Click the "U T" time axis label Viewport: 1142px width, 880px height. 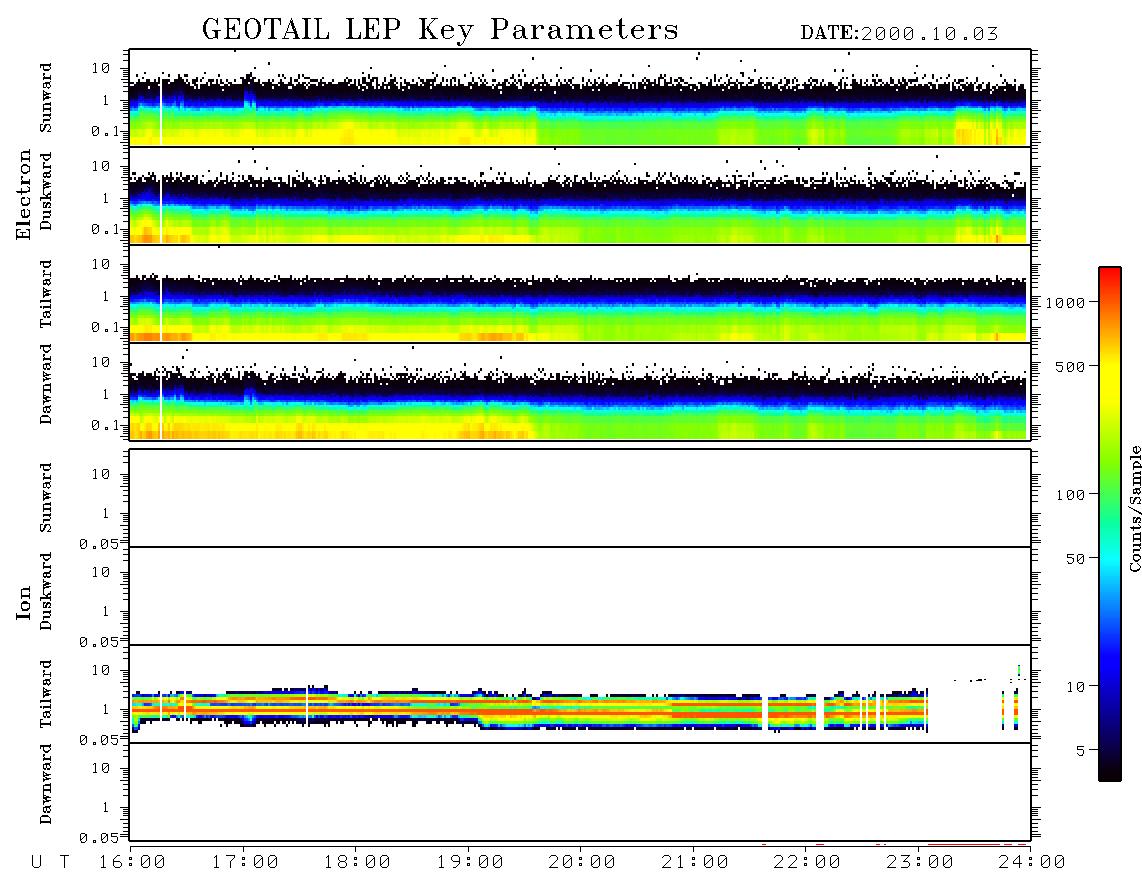click(x=50, y=863)
